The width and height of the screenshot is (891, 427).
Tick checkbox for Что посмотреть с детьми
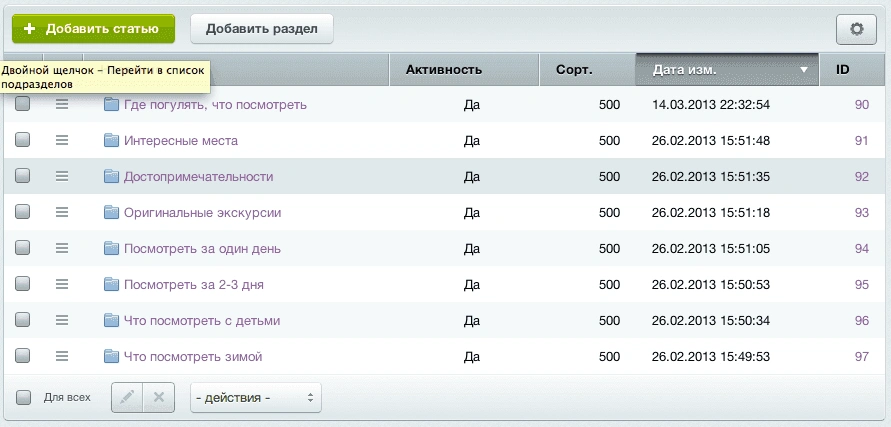[x=23, y=320]
